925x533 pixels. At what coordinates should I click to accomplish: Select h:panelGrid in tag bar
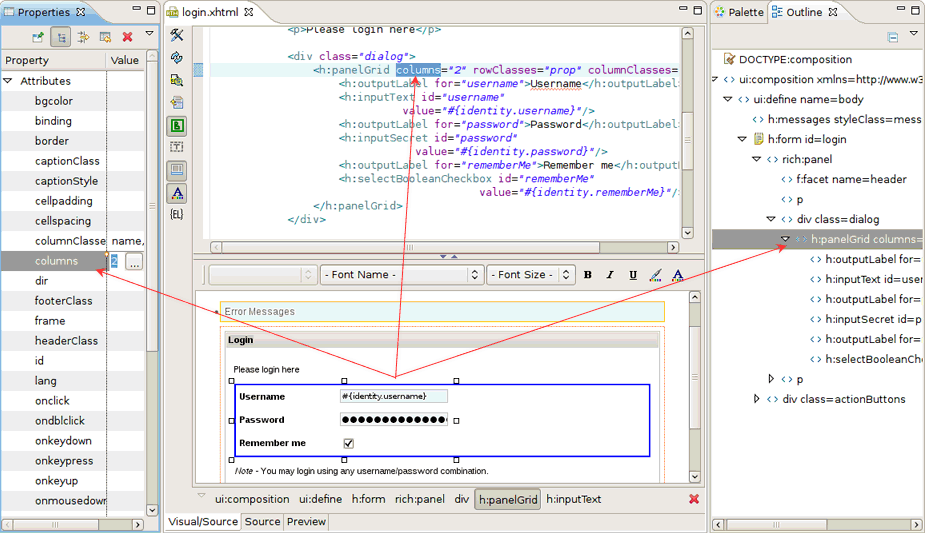(508, 500)
